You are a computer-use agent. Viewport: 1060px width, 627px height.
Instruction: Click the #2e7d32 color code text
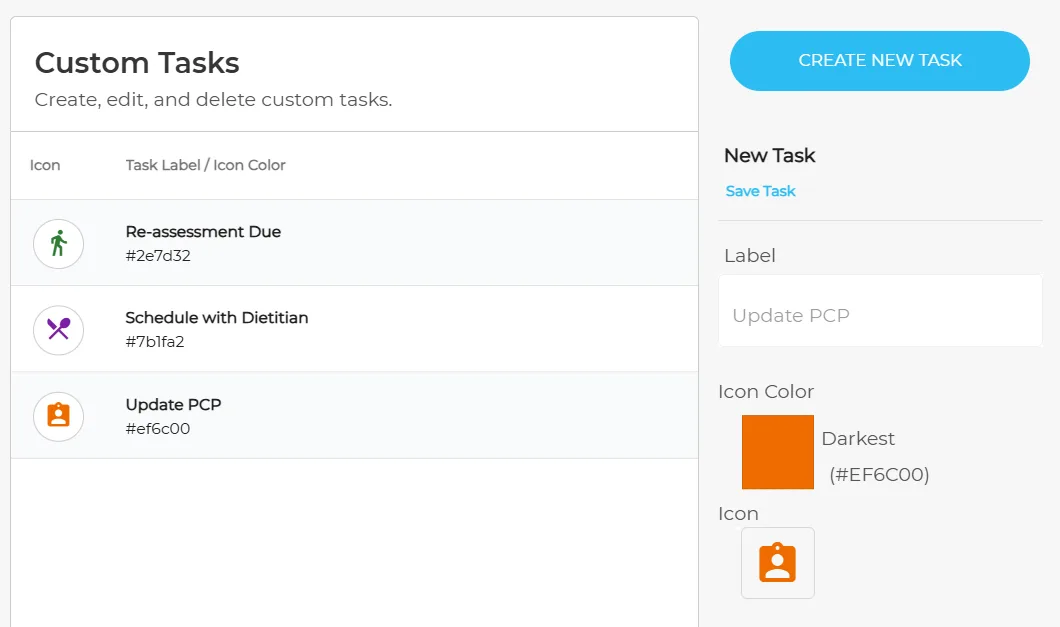click(158, 256)
